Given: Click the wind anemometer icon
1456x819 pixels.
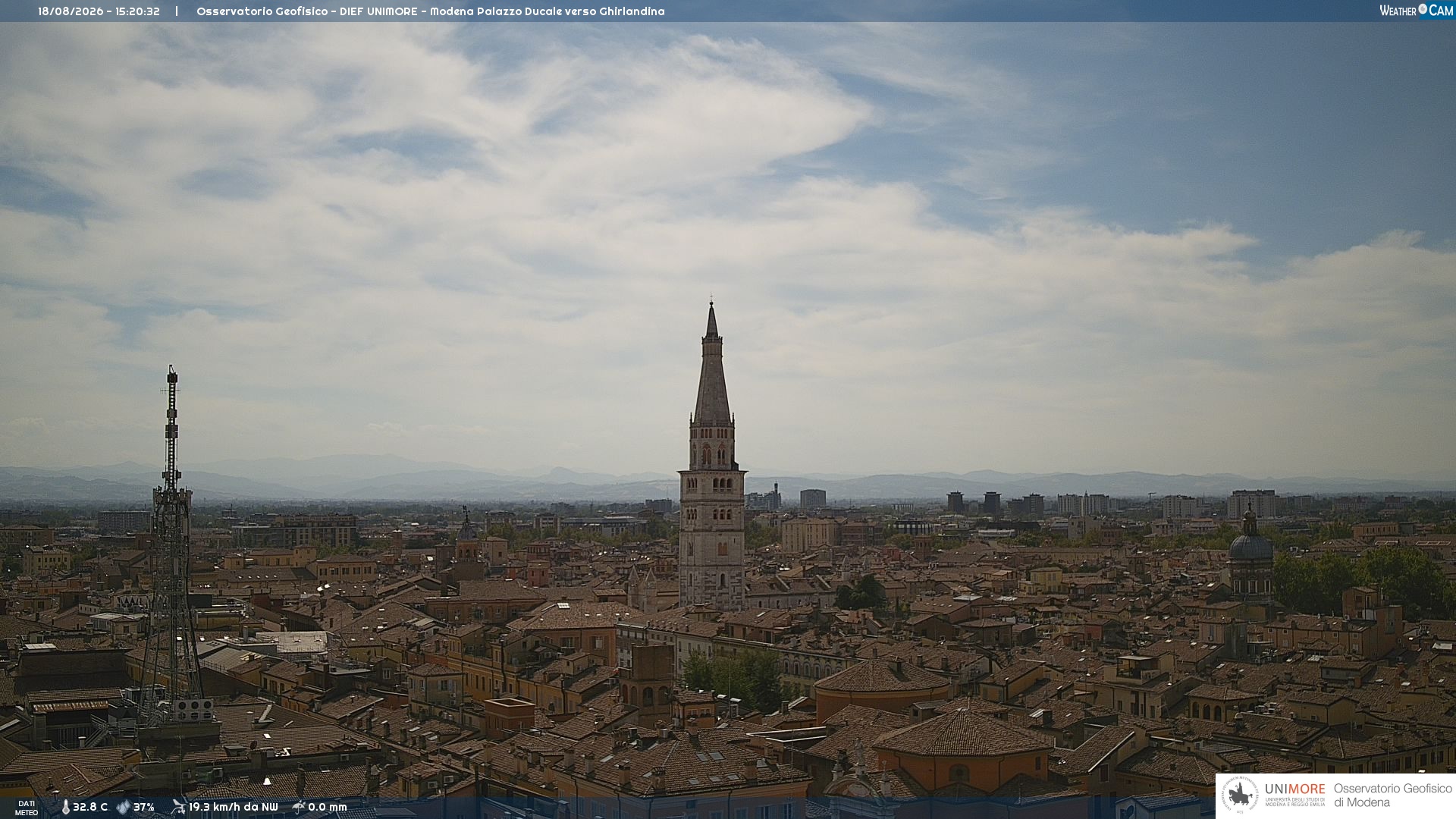Looking at the screenshot, I should 178,807.
